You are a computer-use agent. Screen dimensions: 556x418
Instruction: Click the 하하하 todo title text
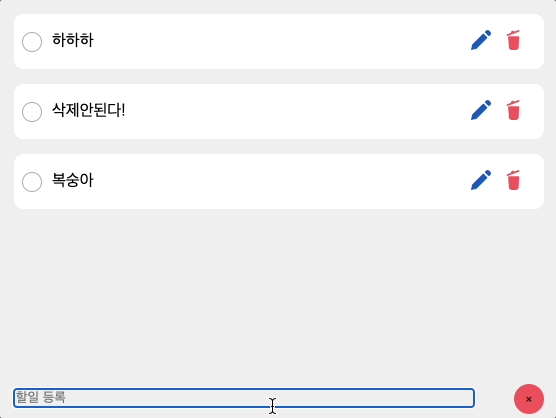tap(73, 40)
